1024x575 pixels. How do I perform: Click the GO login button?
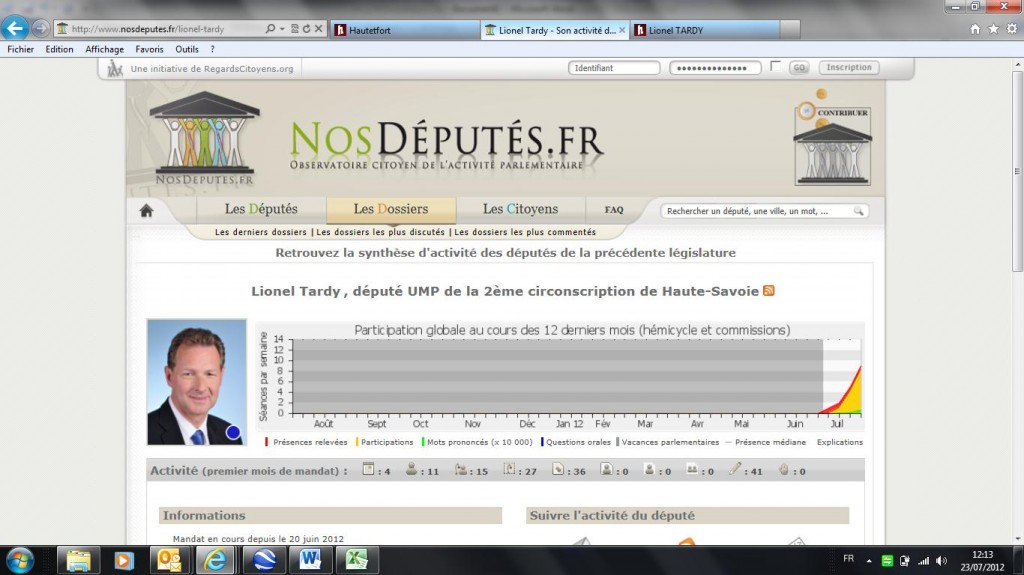click(799, 67)
